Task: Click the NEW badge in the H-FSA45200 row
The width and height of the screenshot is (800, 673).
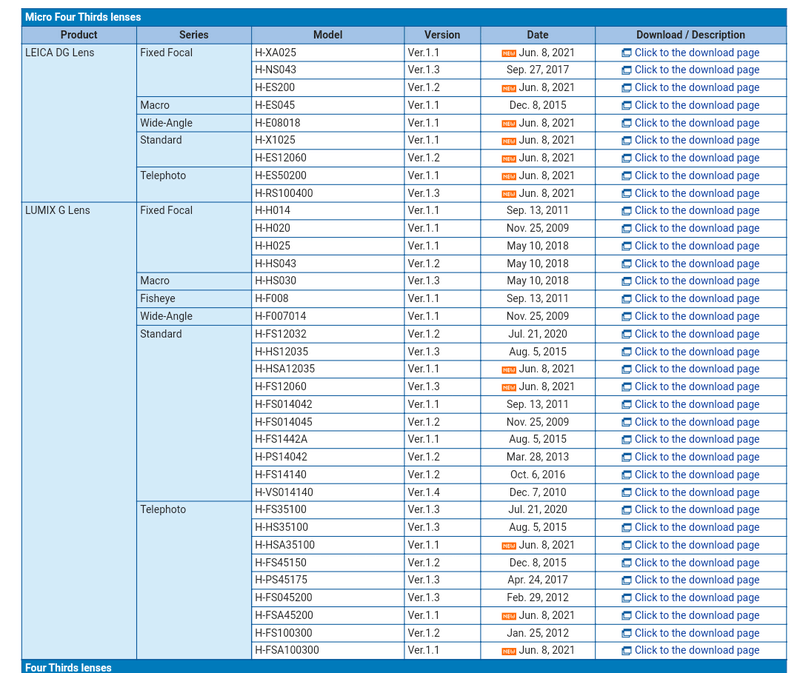Action: (509, 616)
